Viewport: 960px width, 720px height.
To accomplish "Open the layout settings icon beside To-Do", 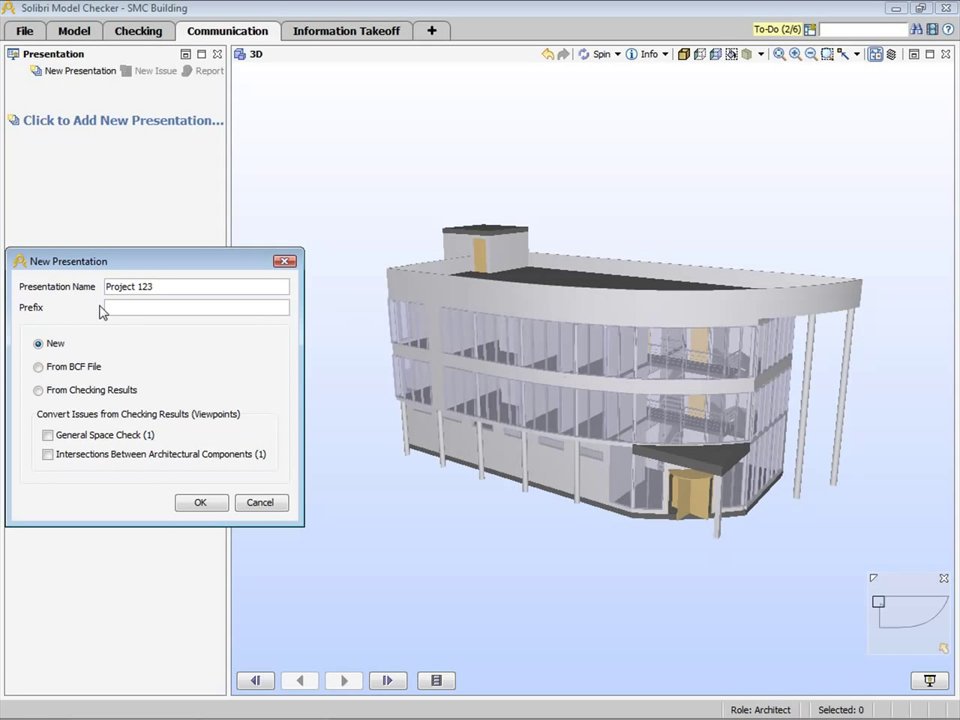I will point(810,29).
